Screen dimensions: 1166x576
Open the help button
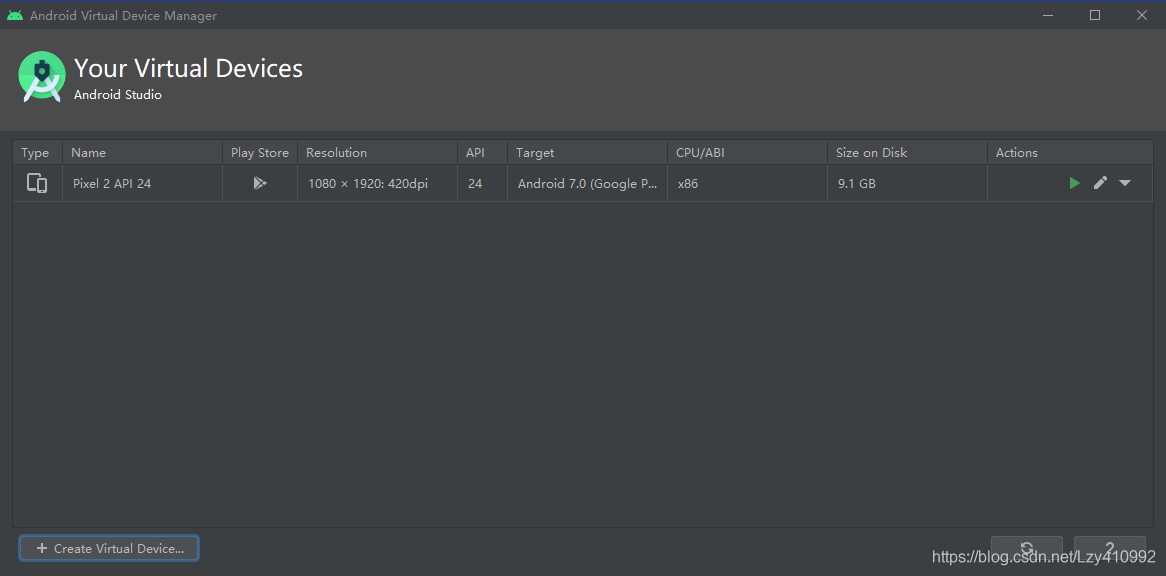pos(1109,549)
